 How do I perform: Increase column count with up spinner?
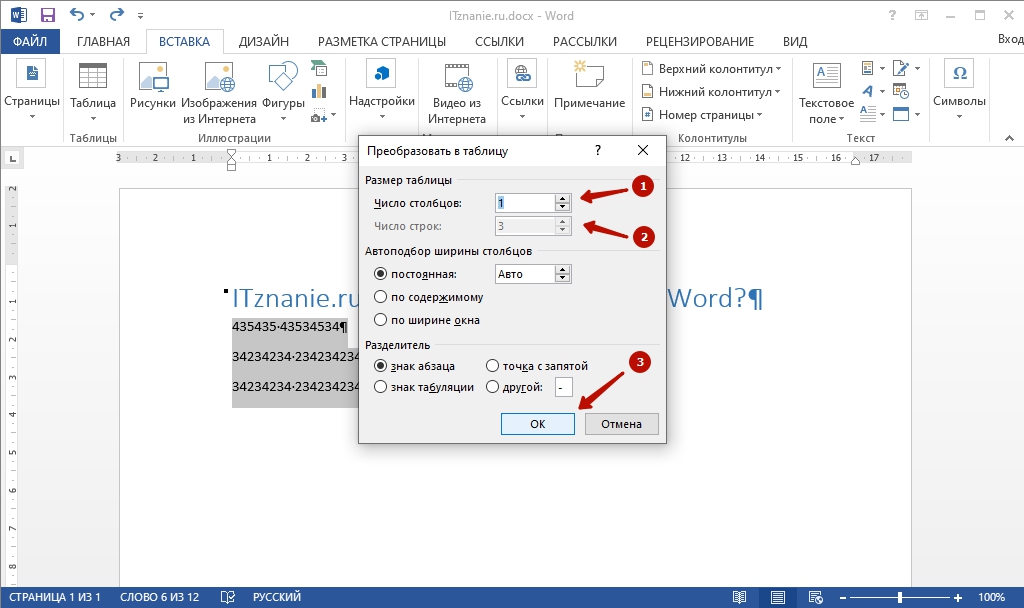(x=562, y=199)
